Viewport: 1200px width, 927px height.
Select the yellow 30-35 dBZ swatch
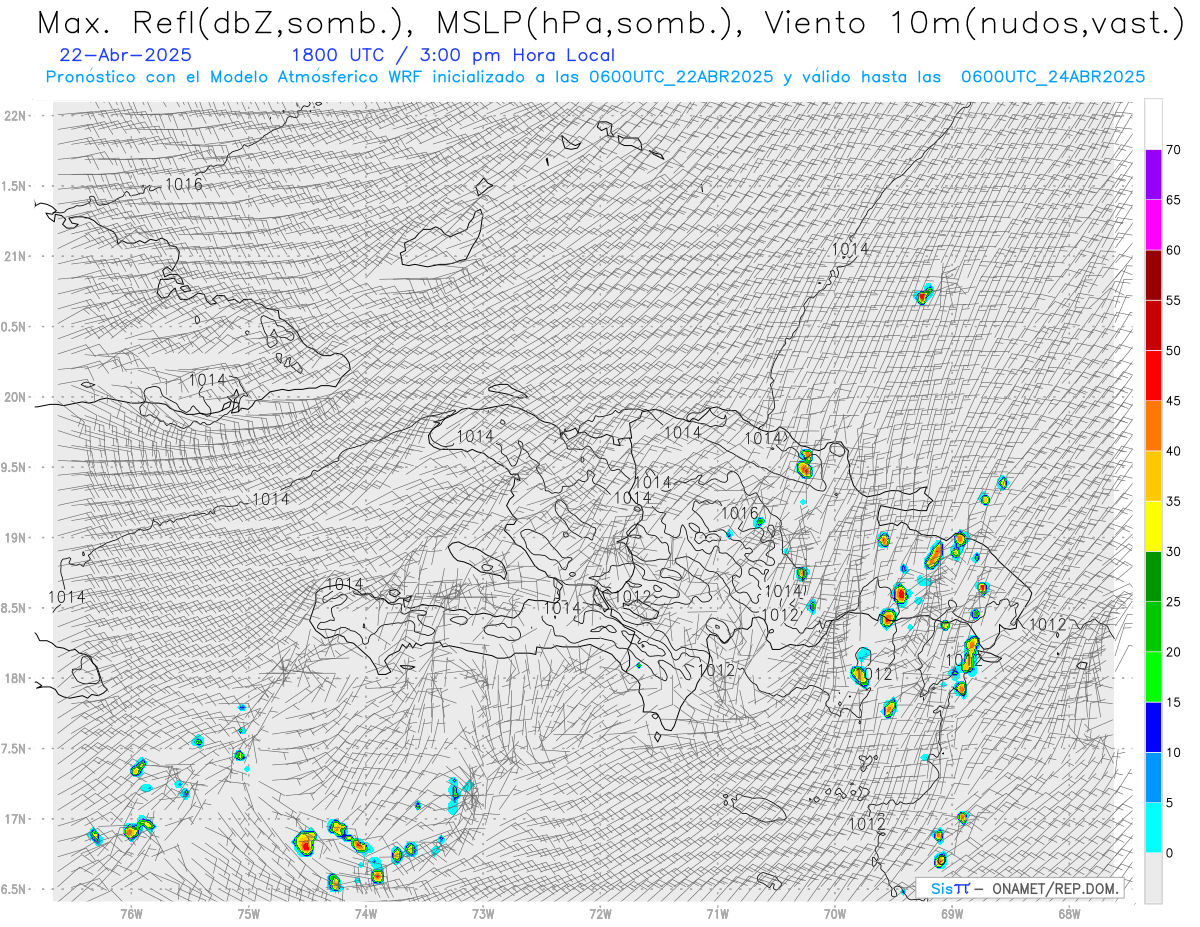1153,526
